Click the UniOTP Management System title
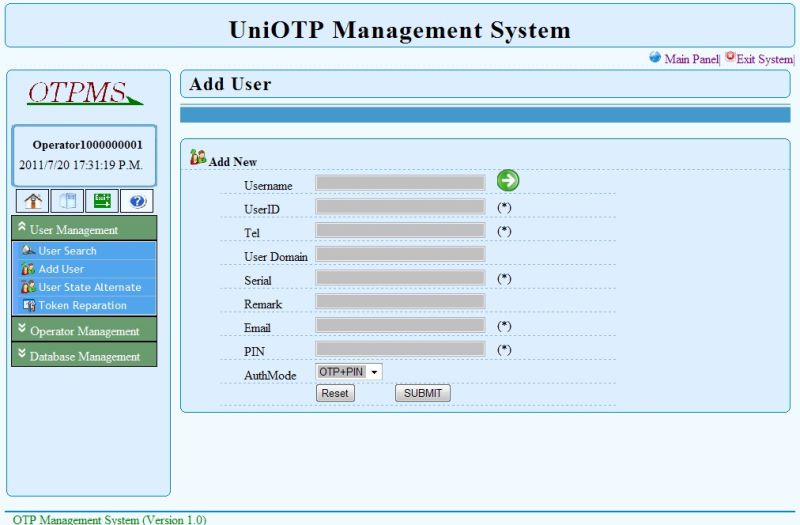 click(x=400, y=30)
